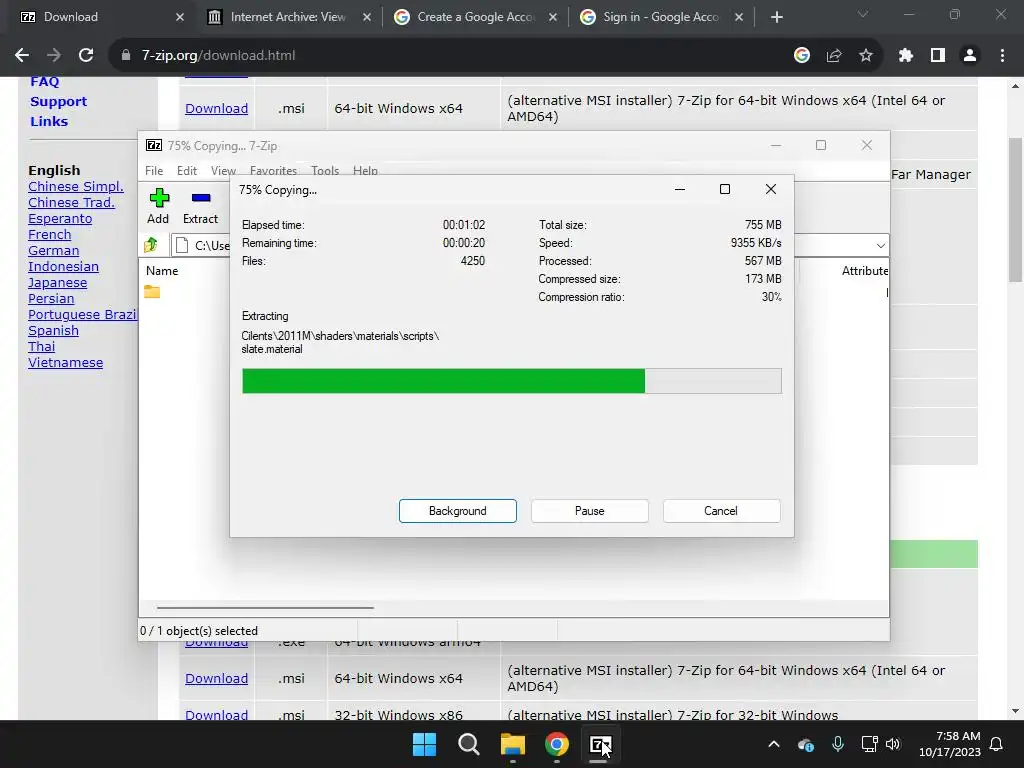Screen dimensions: 1024x768
Task: Select the Indonesian language link
Action: [x=63, y=266]
